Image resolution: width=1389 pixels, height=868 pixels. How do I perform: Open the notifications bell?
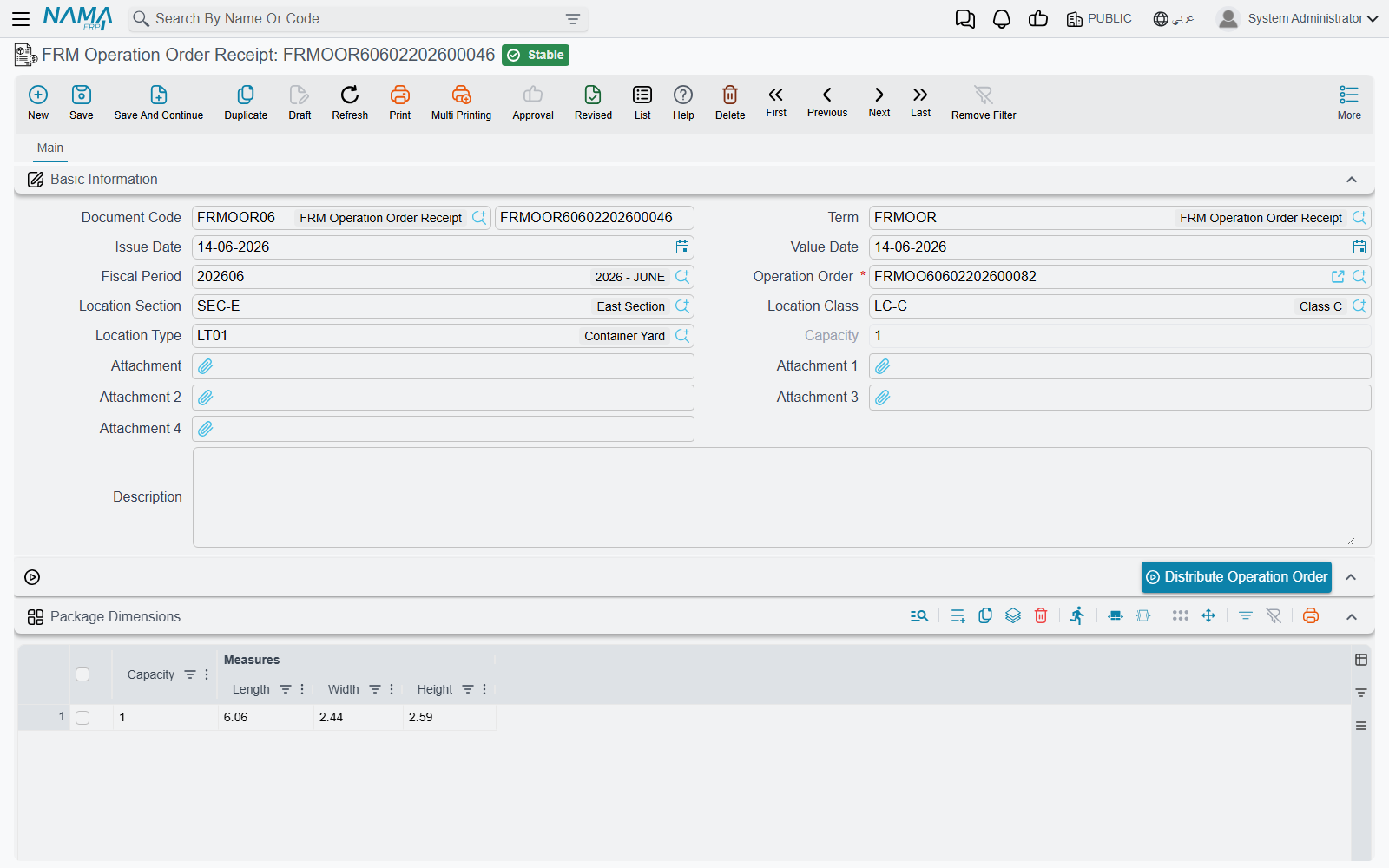tap(1002, 18)
